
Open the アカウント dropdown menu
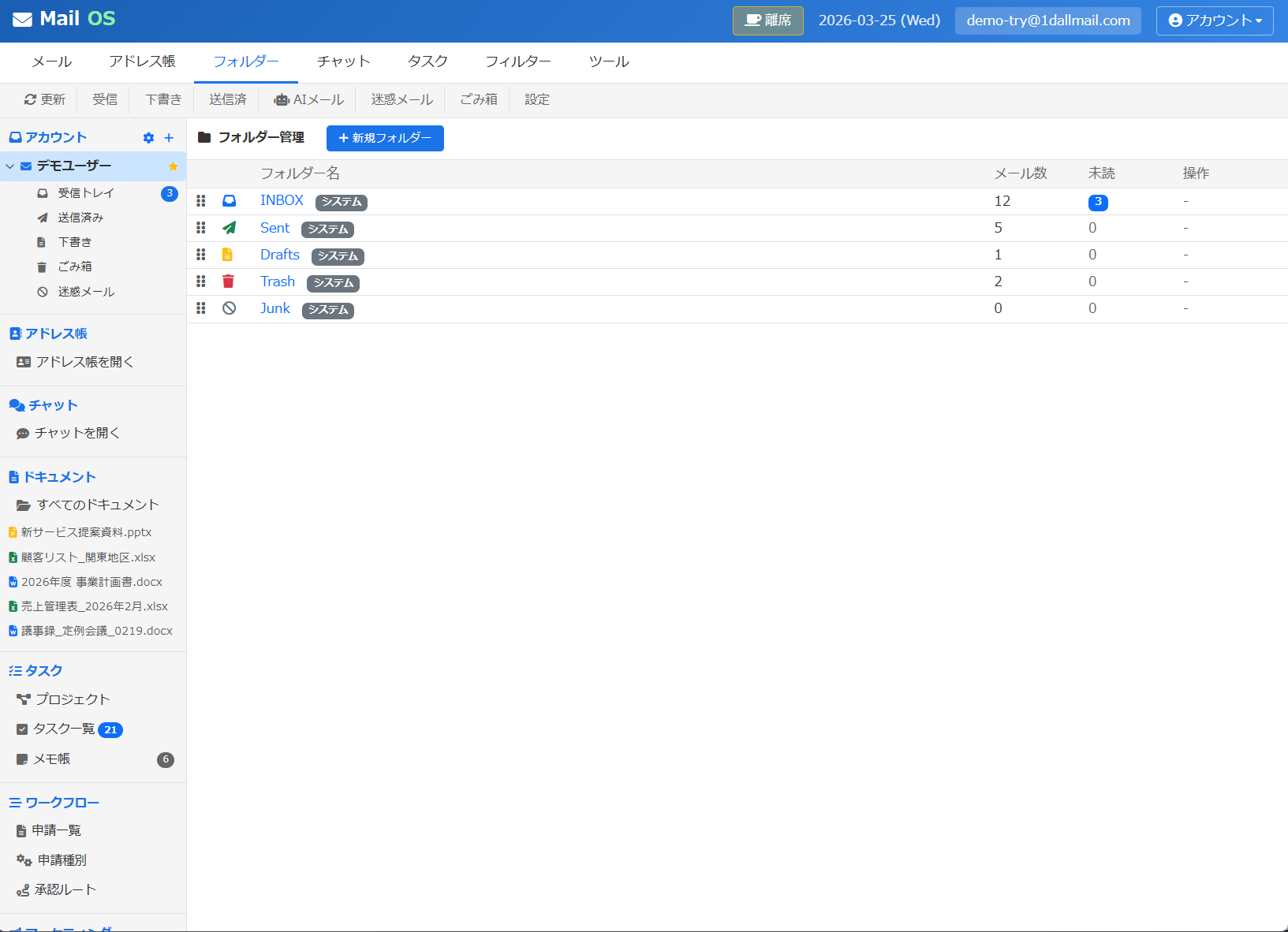pos(1214,21)
